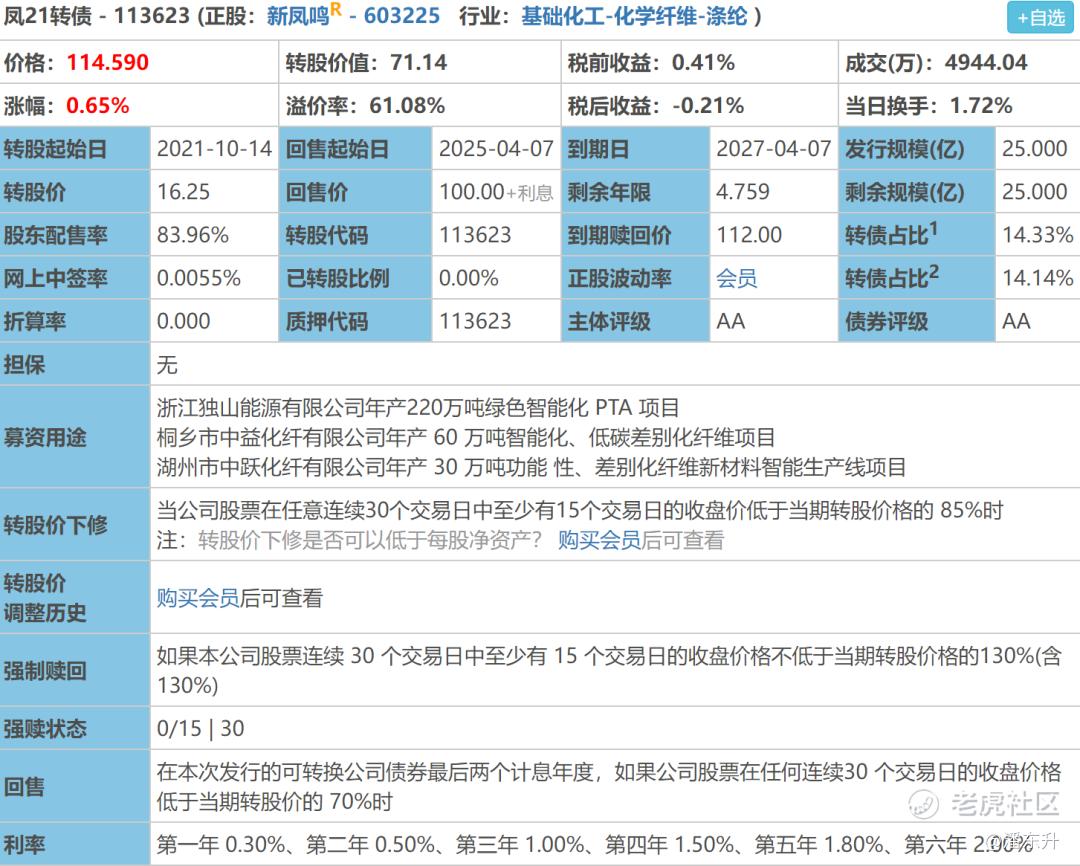The height and width of the screenshot is (866, 1080).
Task: Select 募资用途 header cell
Action: click(74, 437)
